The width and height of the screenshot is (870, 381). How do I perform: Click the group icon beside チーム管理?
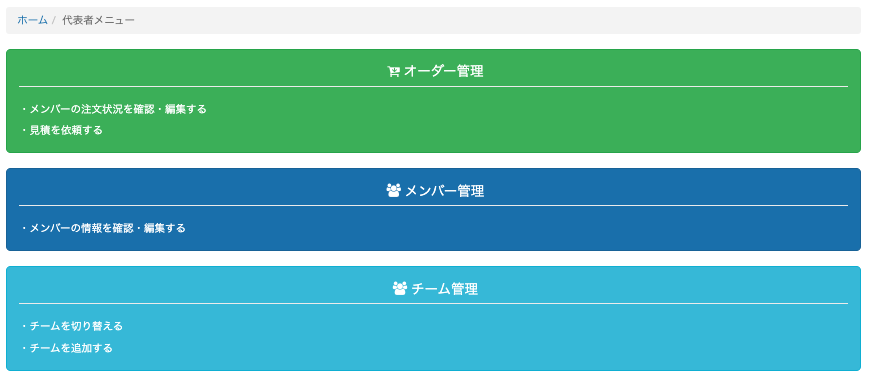point(399,288)
